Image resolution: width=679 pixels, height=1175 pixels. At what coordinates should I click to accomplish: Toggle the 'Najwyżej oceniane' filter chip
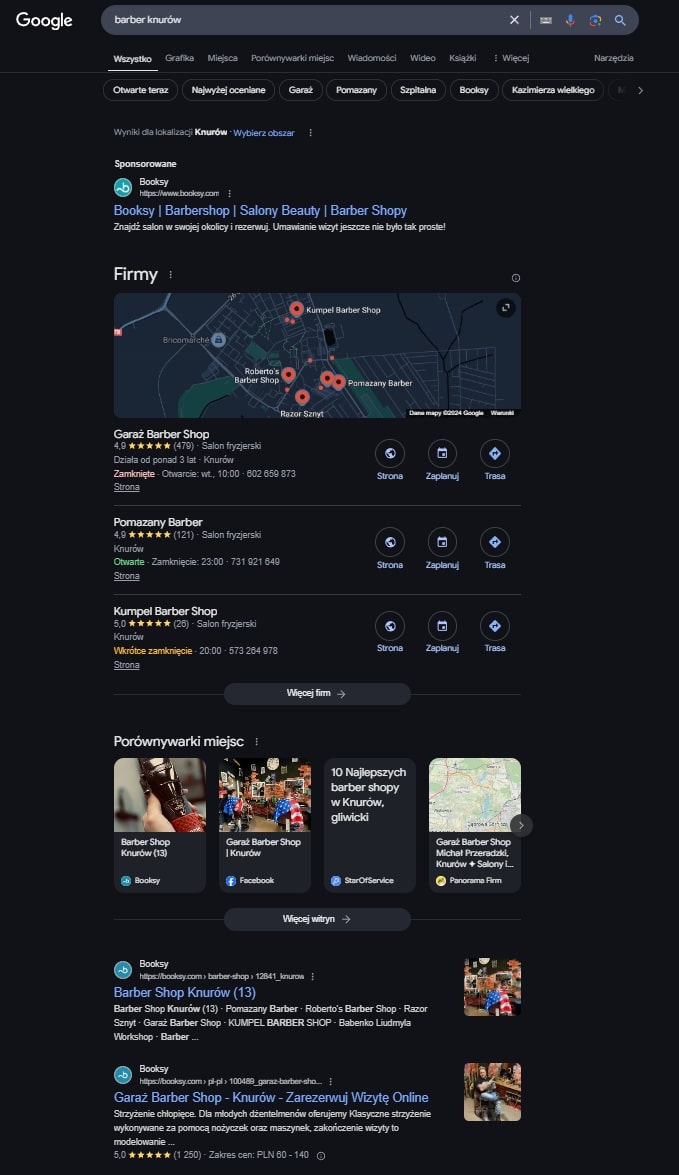click(229, 90)
